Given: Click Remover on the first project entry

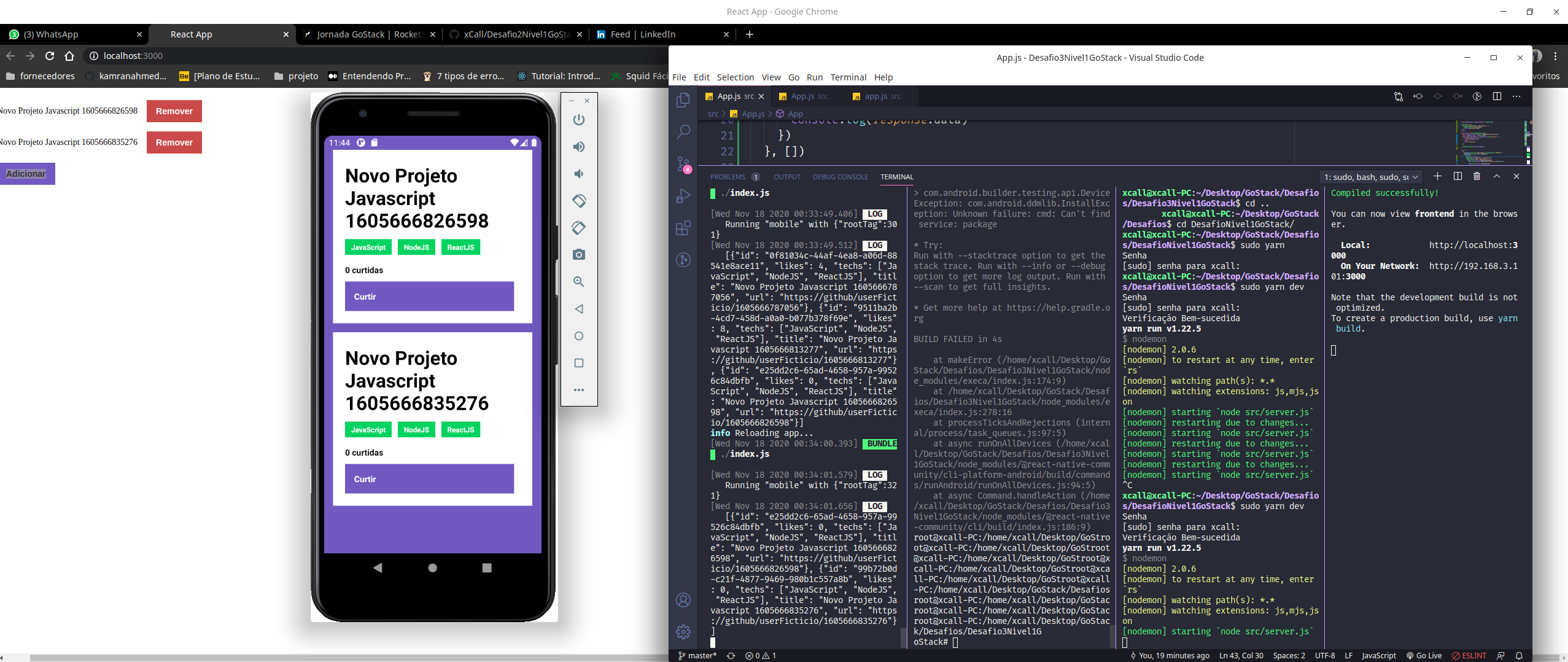Looking at the screenshot, I should click(x=174, y=111).
